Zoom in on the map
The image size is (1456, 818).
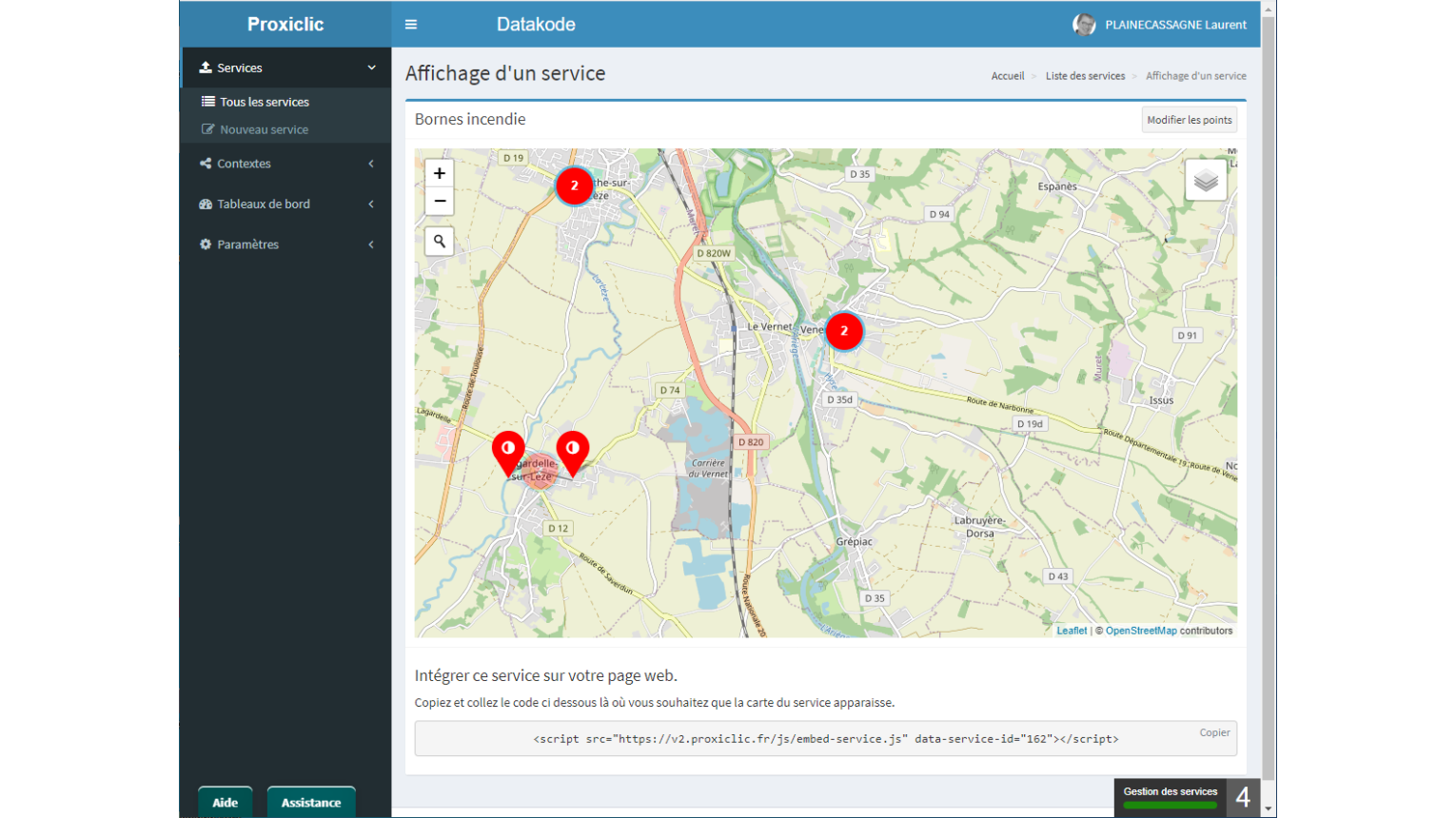[439, 173]
